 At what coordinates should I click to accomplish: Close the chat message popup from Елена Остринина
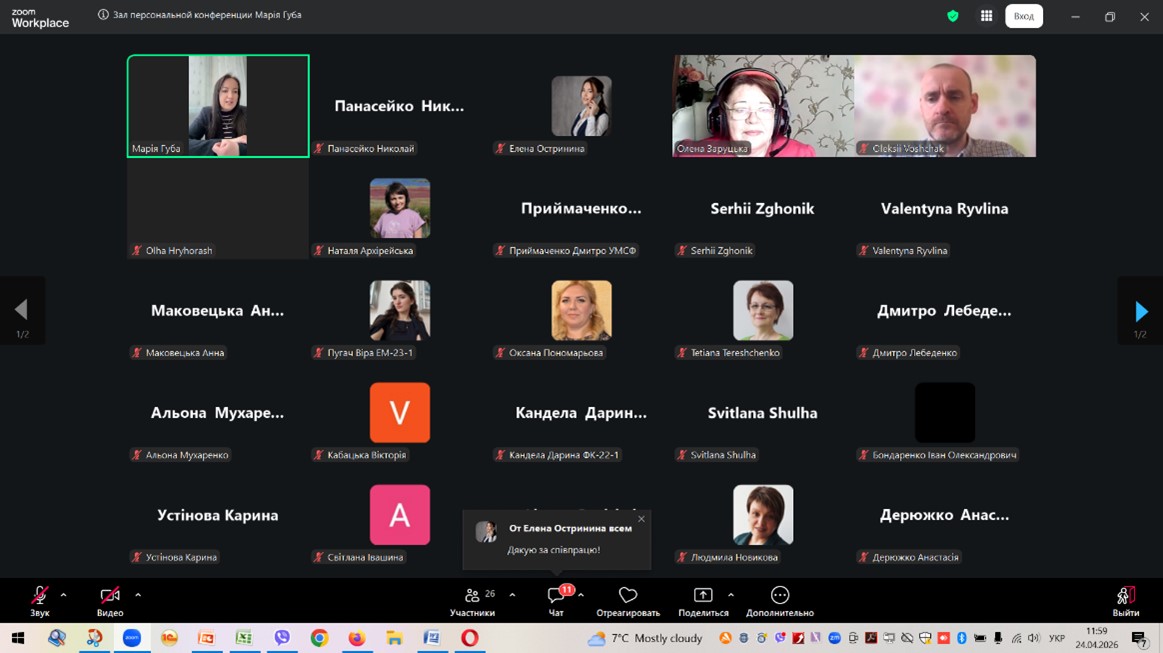(641, 519)
